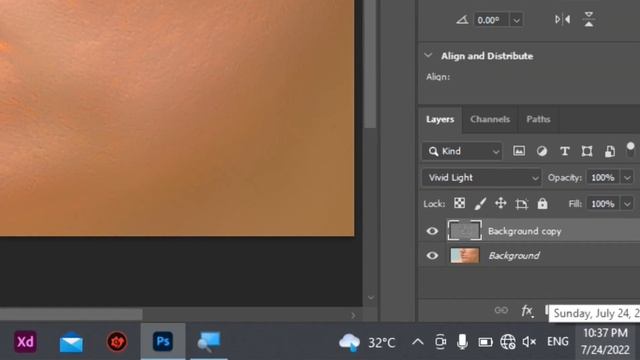Image resolution: width=640 pixels, height=360 pixels.
Task: Open the red gear app on taskbar
Action: pos(117,342)
